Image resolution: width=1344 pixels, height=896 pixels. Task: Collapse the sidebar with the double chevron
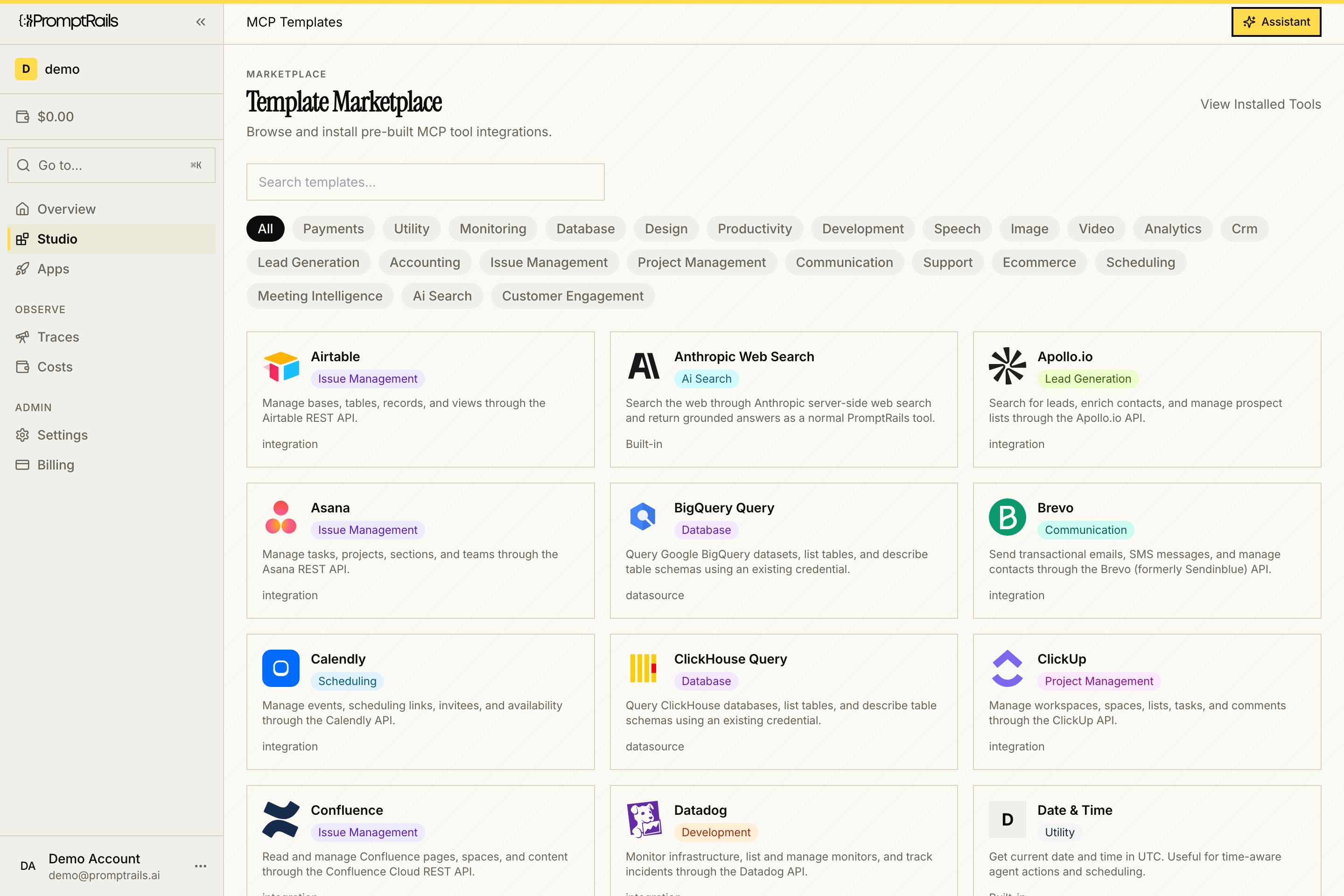point(201,22)
